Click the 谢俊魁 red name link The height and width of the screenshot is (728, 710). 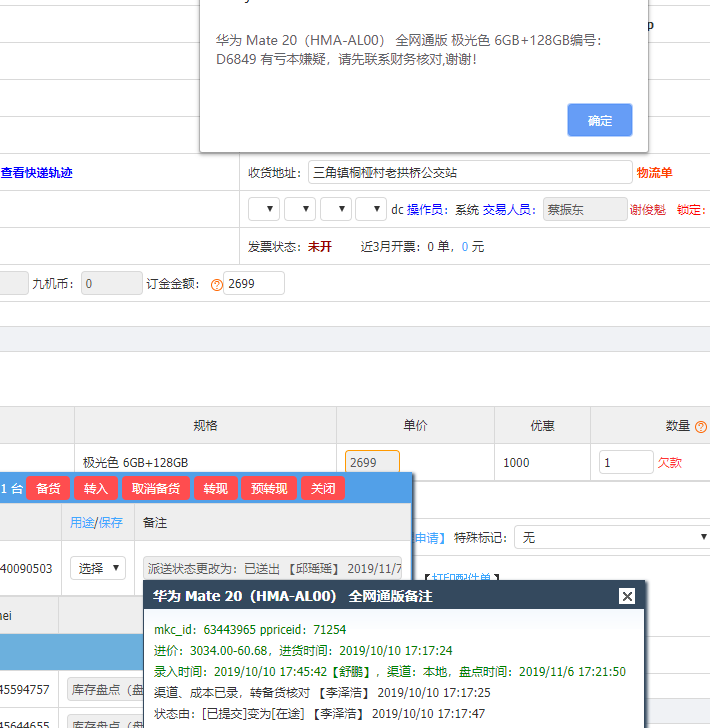pos(648,209)
